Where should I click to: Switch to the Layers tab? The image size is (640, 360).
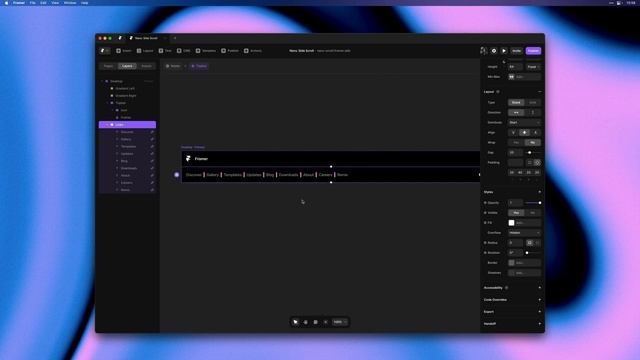pyautogui.click(x=127, y=66)
